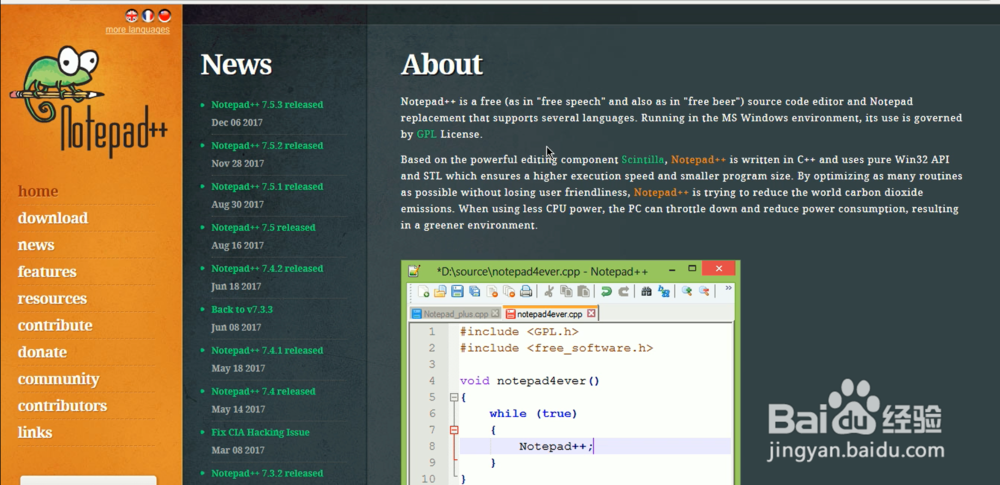Open the contributors page

(62, 406)
